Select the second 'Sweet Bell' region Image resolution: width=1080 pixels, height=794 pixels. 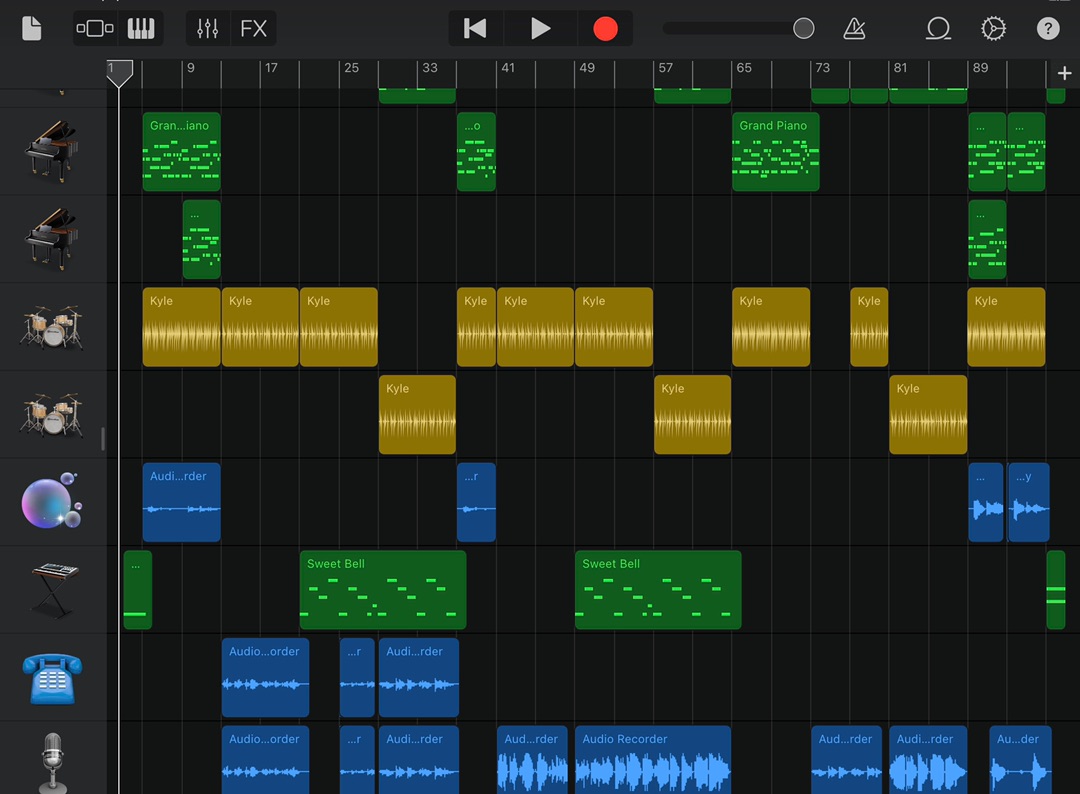(658, 589)
